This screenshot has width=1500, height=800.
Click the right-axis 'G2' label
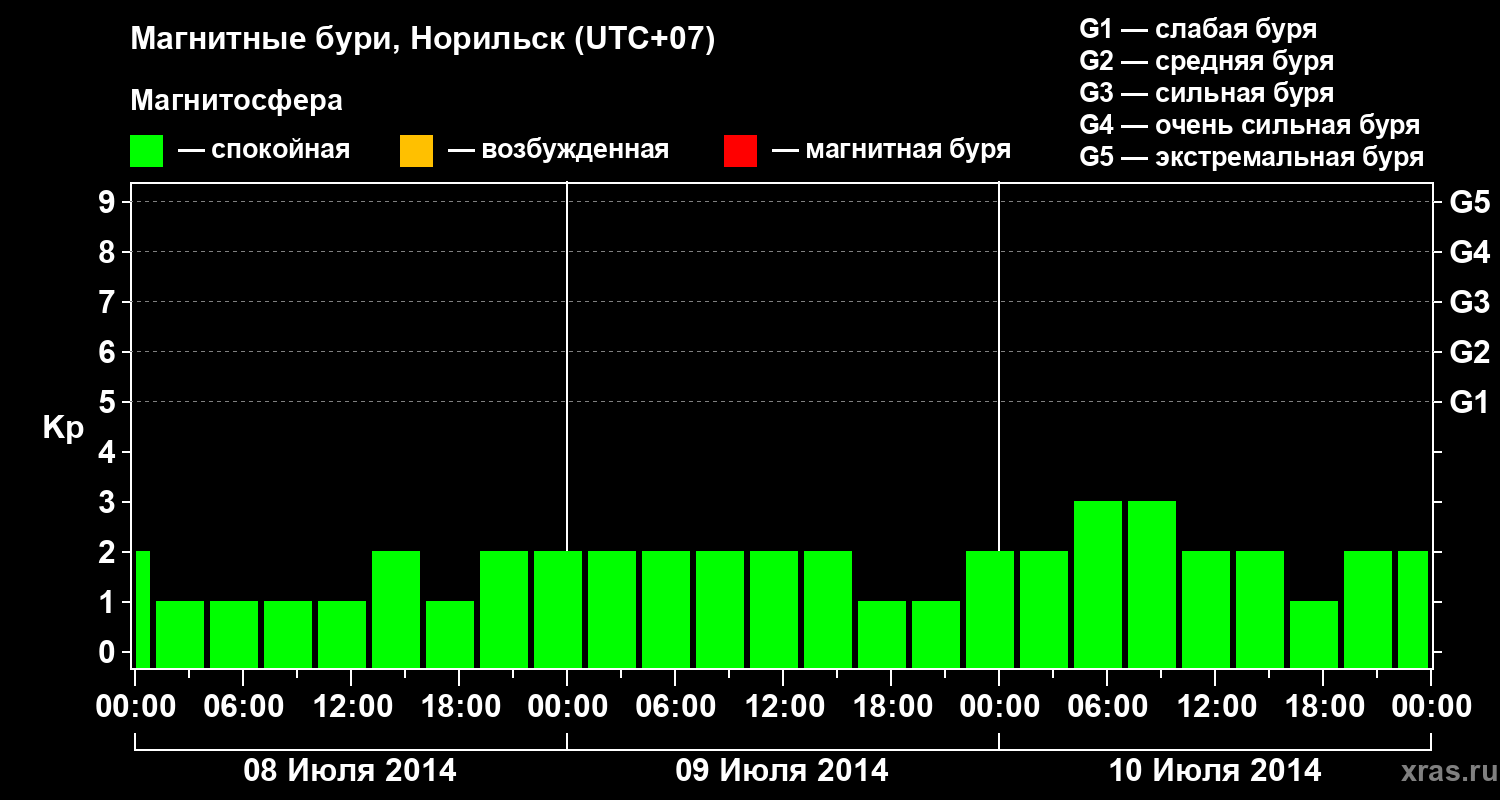click(1470, 352)
